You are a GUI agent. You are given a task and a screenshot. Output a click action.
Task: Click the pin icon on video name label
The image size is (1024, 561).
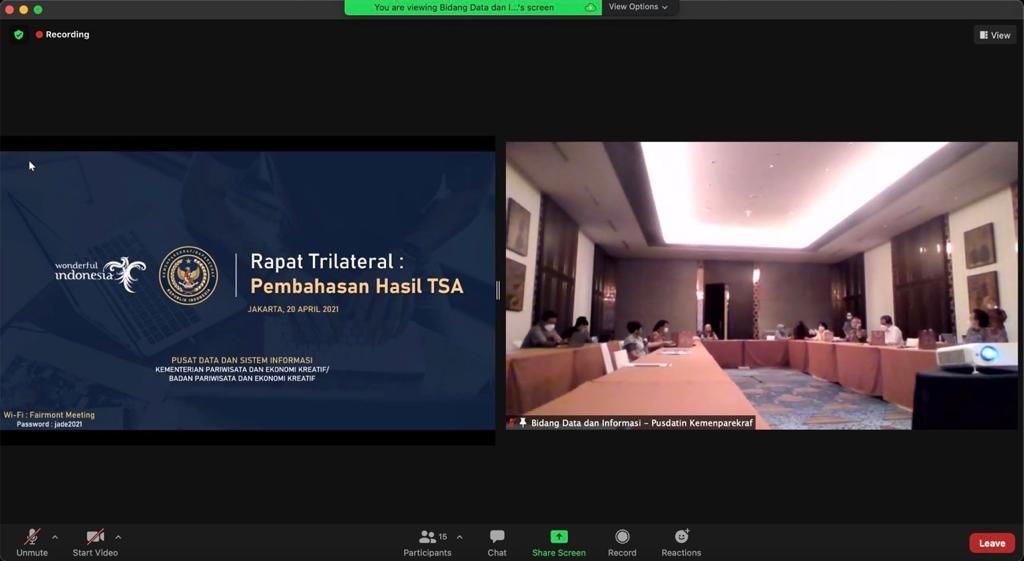coord(523,423)
